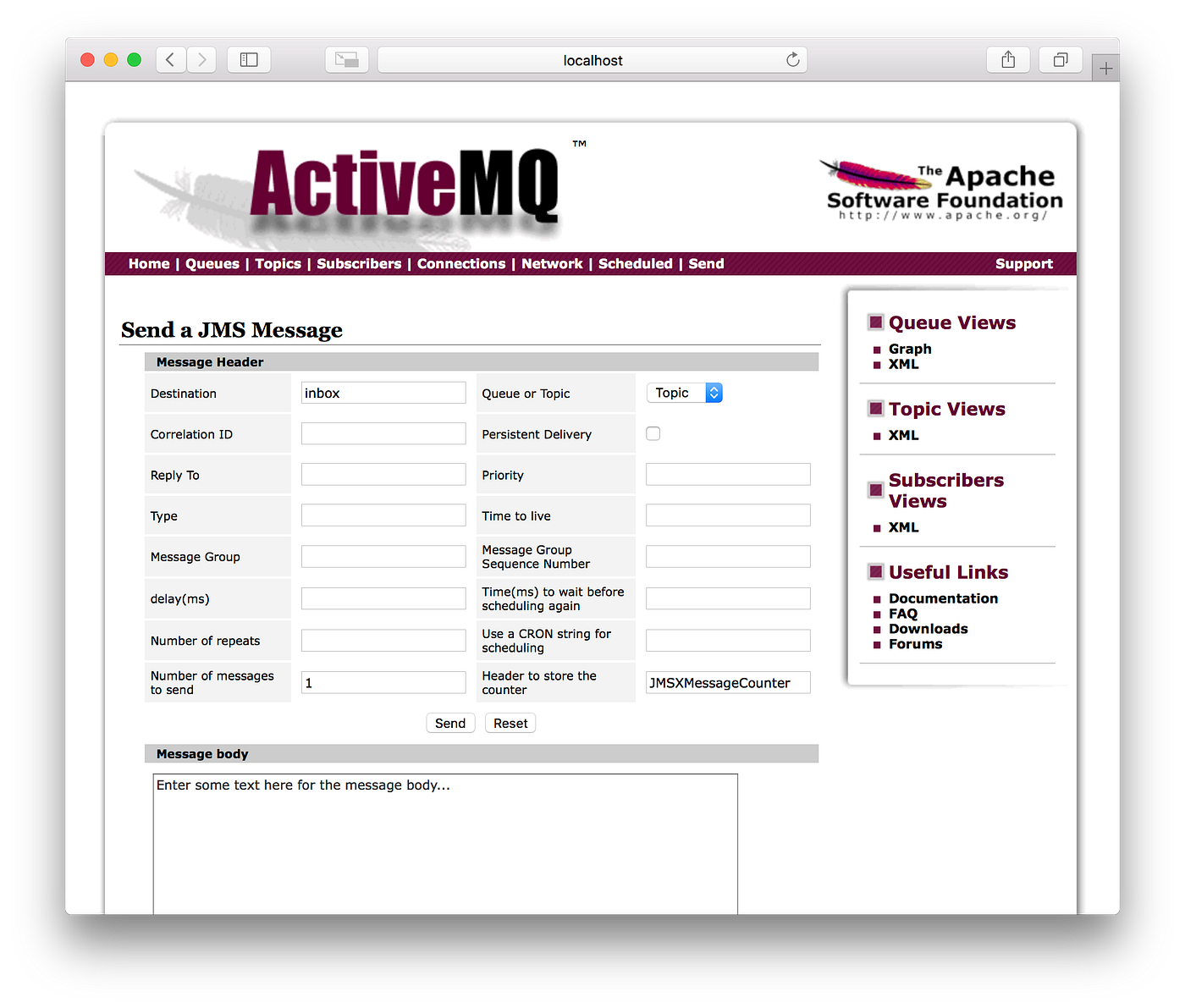
Task: Enable the Persistent Delivery checkbox
Action: click(653, 432)
